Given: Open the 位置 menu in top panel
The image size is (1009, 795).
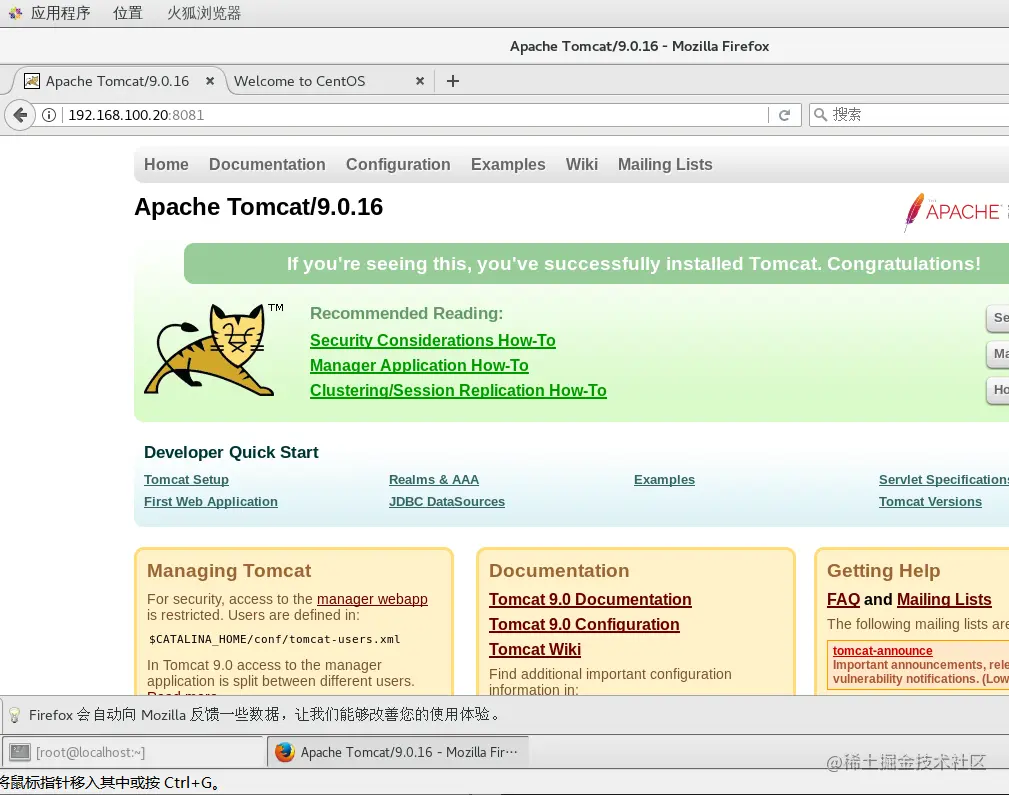Looking at the screenshot, I should point(127,13).
